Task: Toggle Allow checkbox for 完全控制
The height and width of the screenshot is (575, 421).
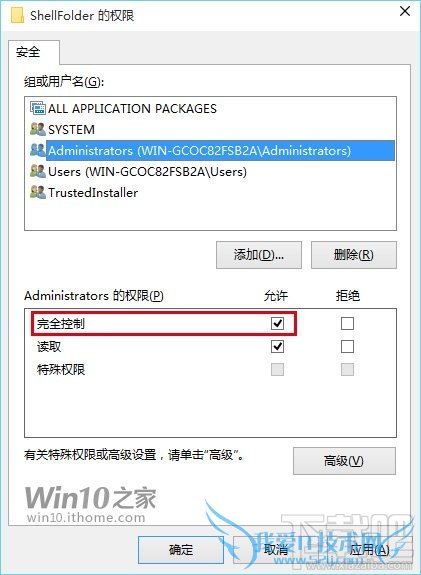Action: (x=277, y=323)
